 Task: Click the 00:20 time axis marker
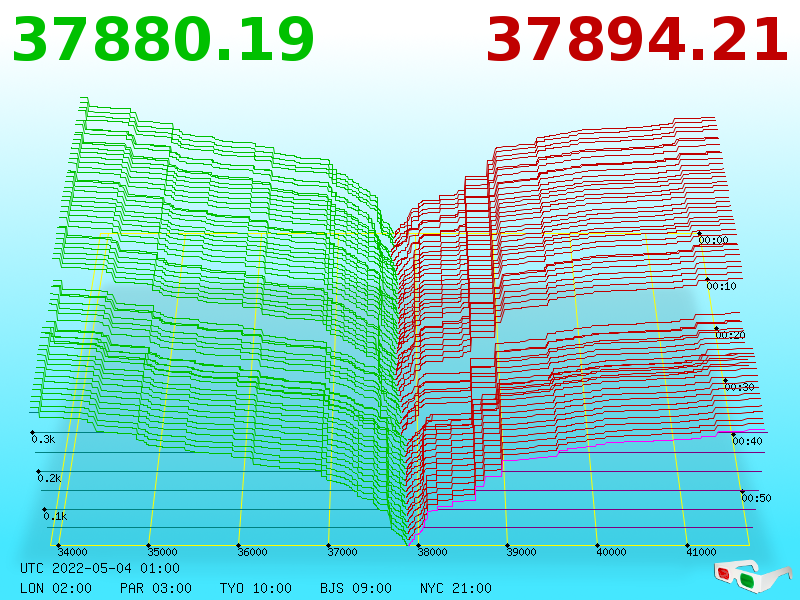[x=730, y=335]
